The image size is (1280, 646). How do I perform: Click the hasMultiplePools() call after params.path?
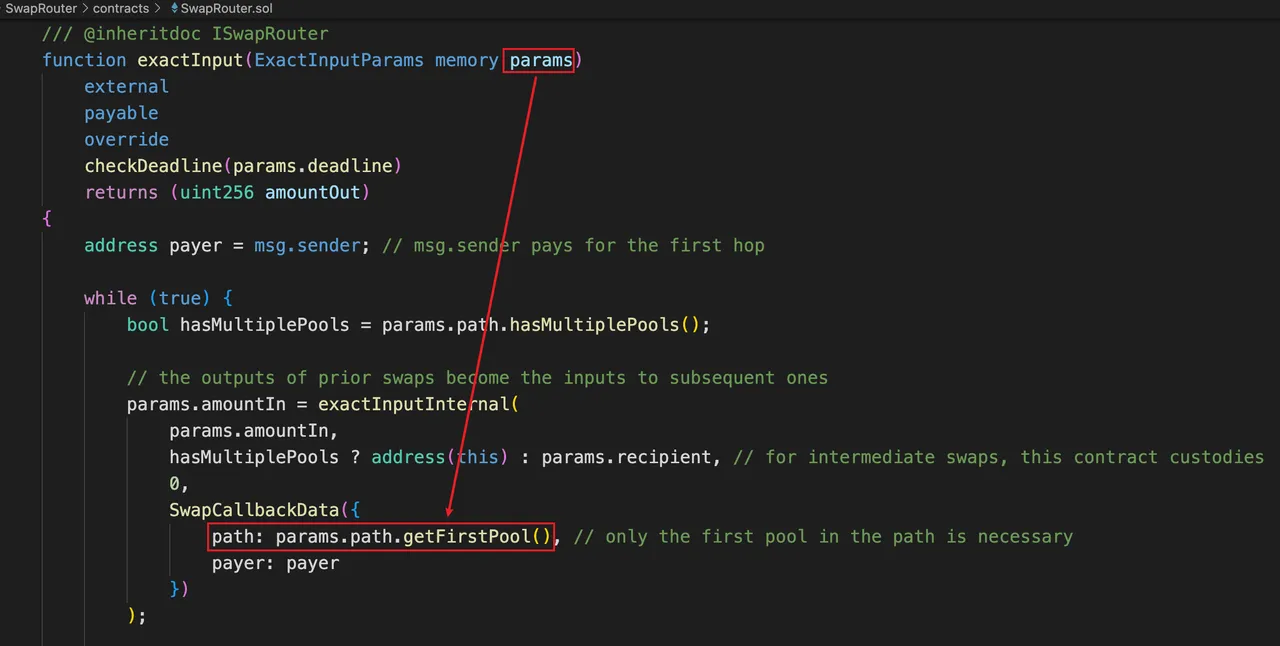605,325
